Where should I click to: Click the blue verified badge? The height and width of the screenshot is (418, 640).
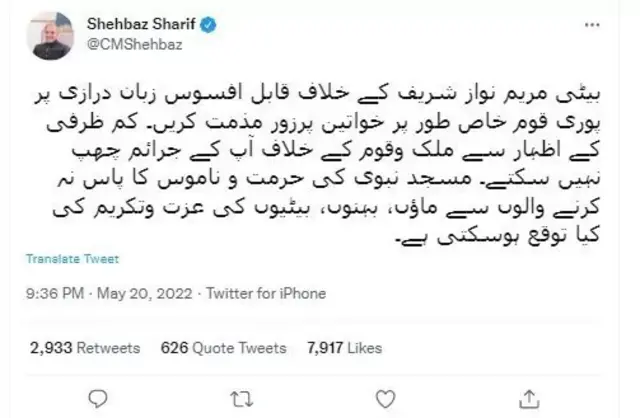click(208, 25)
